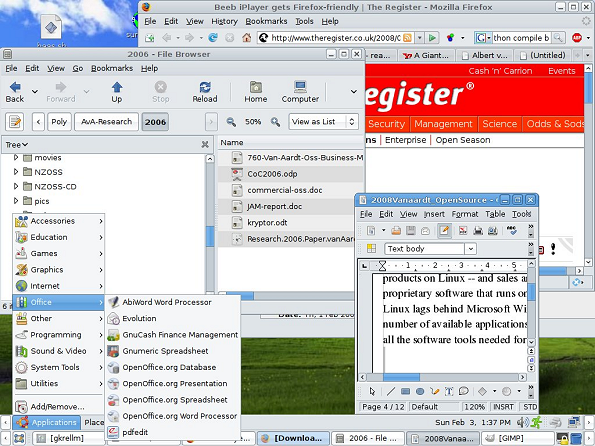Reload the 2006 folder listing
Image resolution: width=595 pixels, height=446 pixels.
pyautogui.click(x=205, y=92)
